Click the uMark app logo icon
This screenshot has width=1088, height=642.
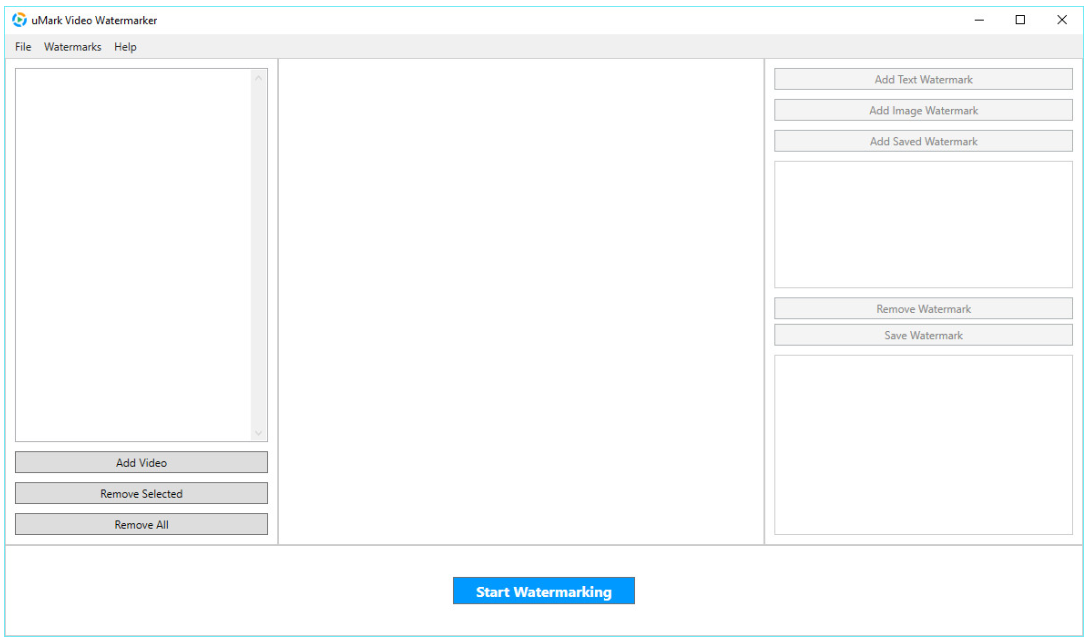pos(19,20)
